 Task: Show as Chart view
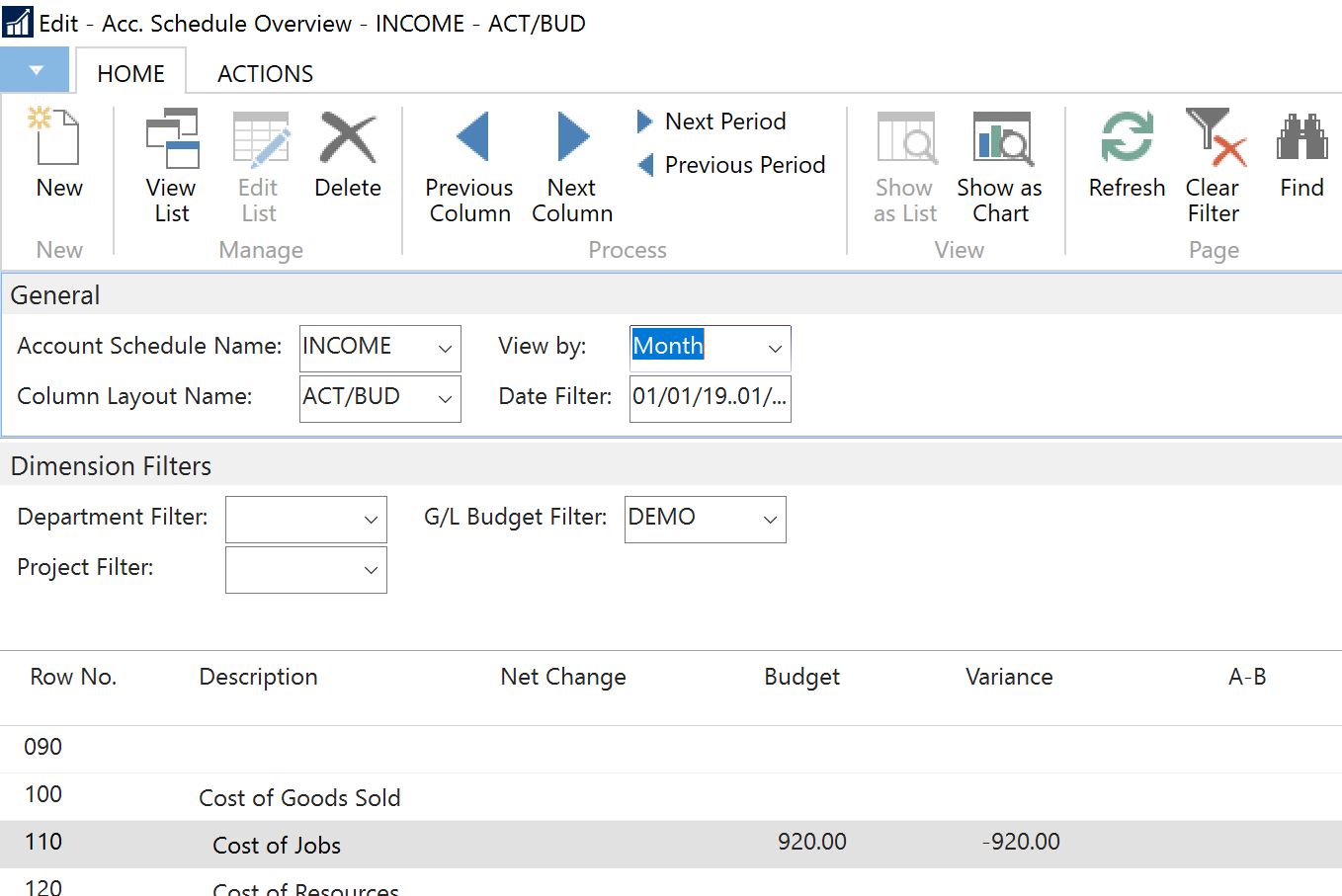coord(1000,164)
